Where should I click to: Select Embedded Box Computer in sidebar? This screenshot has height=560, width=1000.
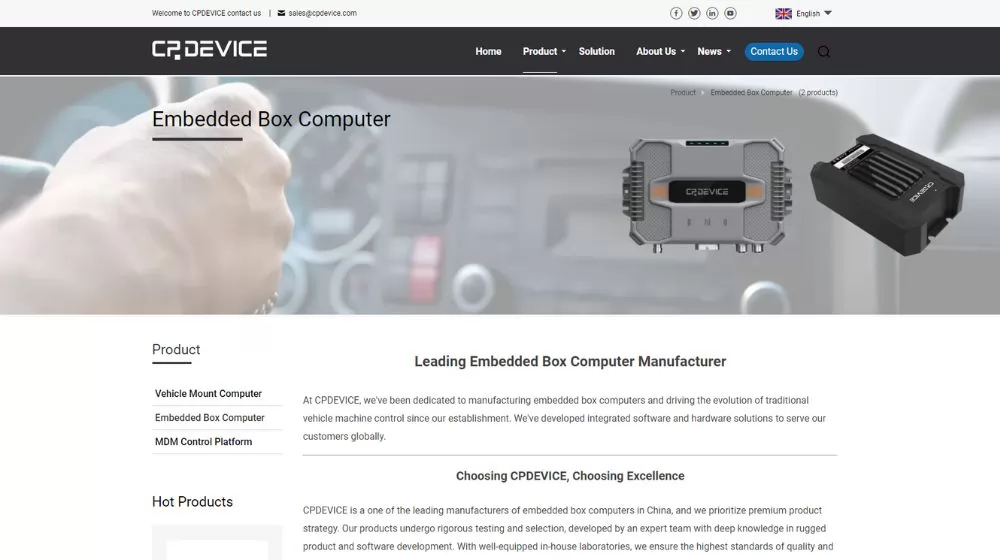click(x=209, y=418)
